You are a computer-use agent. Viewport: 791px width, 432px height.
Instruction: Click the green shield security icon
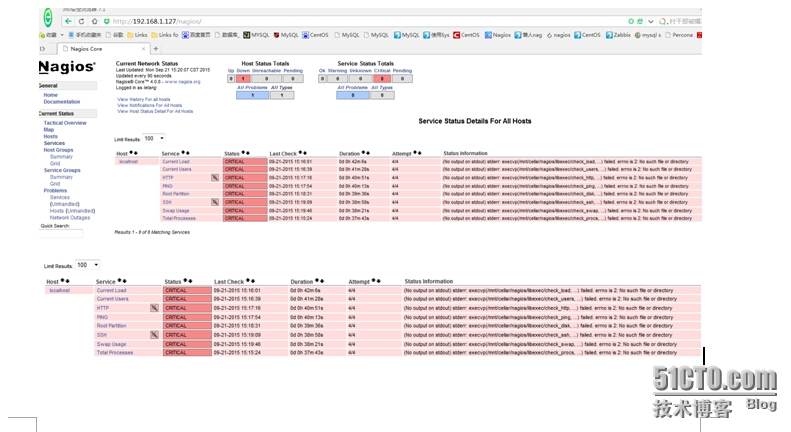click(106, 21)
